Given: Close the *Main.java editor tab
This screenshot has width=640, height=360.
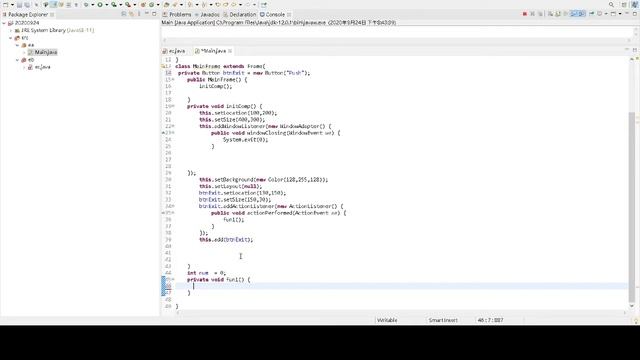Looking at the screenshot, I should (x=230, y=51).
